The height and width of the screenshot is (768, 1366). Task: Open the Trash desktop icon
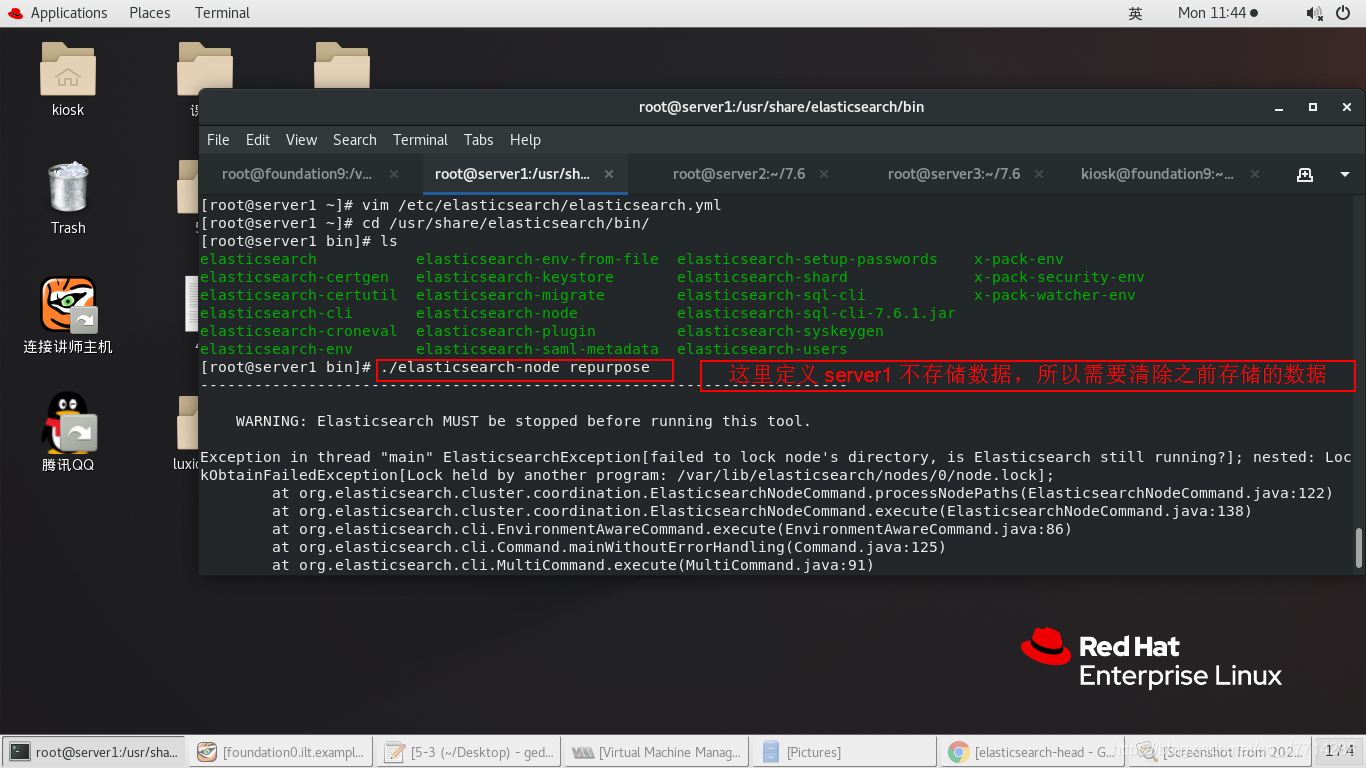(x=68, y=198)
